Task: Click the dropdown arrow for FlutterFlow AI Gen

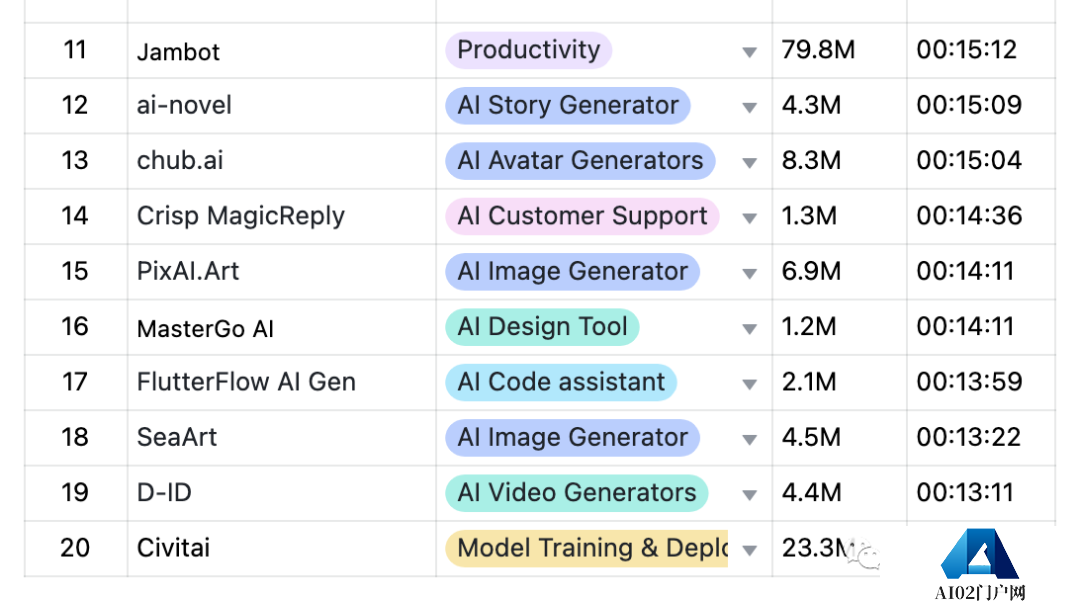Action: (x=749, y=383)
